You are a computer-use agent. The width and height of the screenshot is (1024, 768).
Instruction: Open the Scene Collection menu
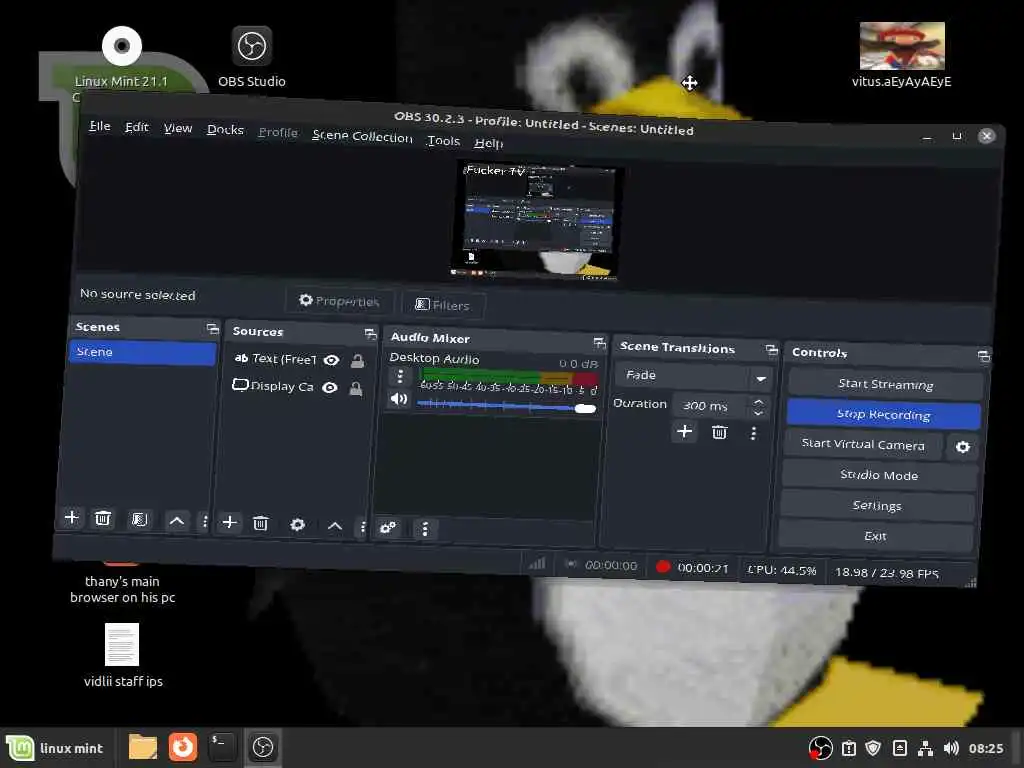tap(362, 136)
